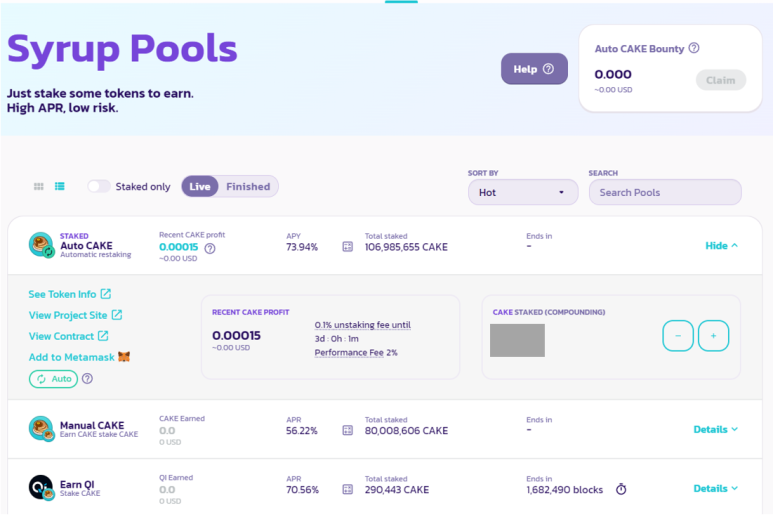Click the 56.22% APR value
Screen dimensions: 773x529
[x=302, y=431]
